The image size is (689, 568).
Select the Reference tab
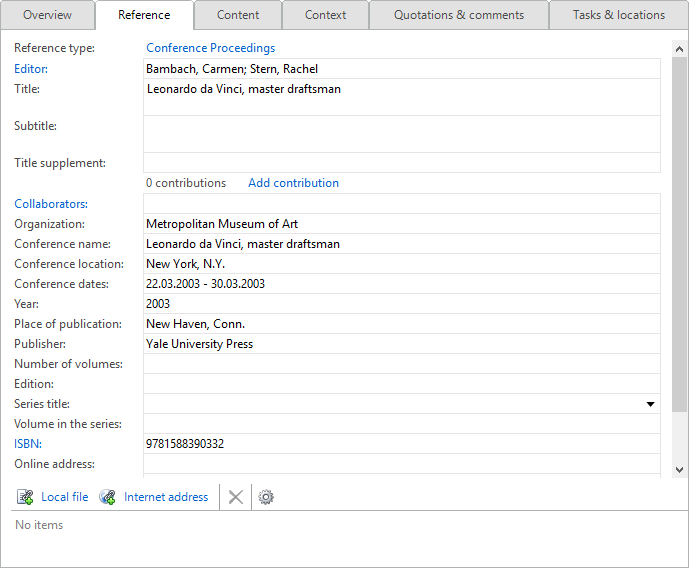(x=144, y=15)
